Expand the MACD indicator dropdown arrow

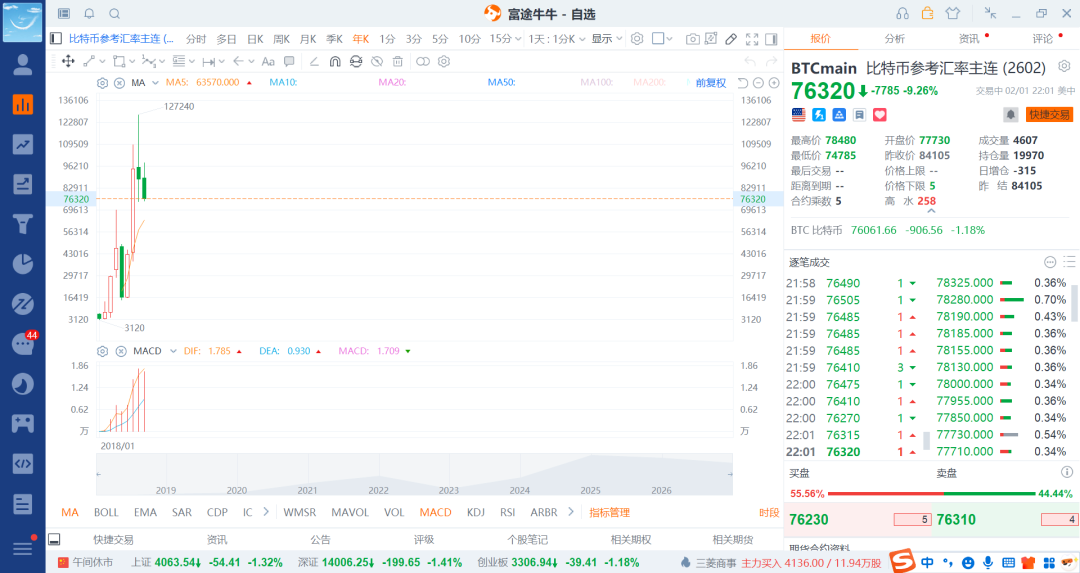[x=173, y=351]
